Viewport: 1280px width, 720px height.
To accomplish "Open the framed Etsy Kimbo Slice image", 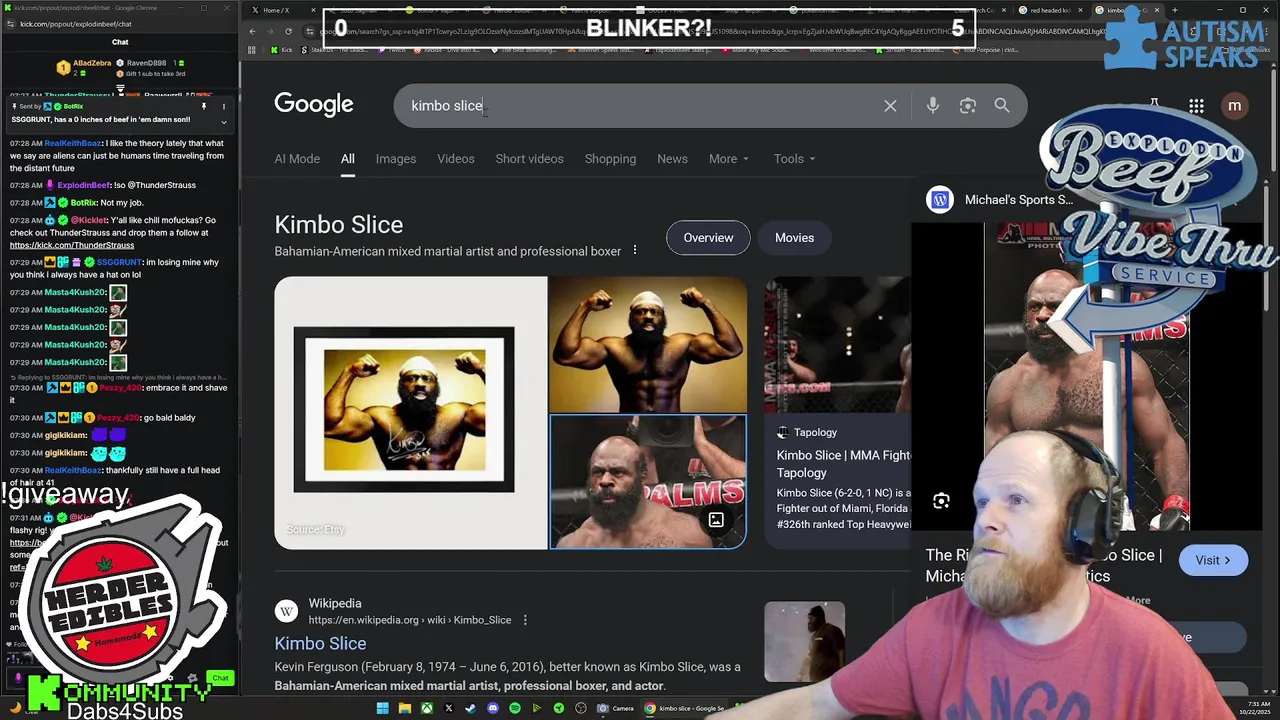I will pos(411,413).
